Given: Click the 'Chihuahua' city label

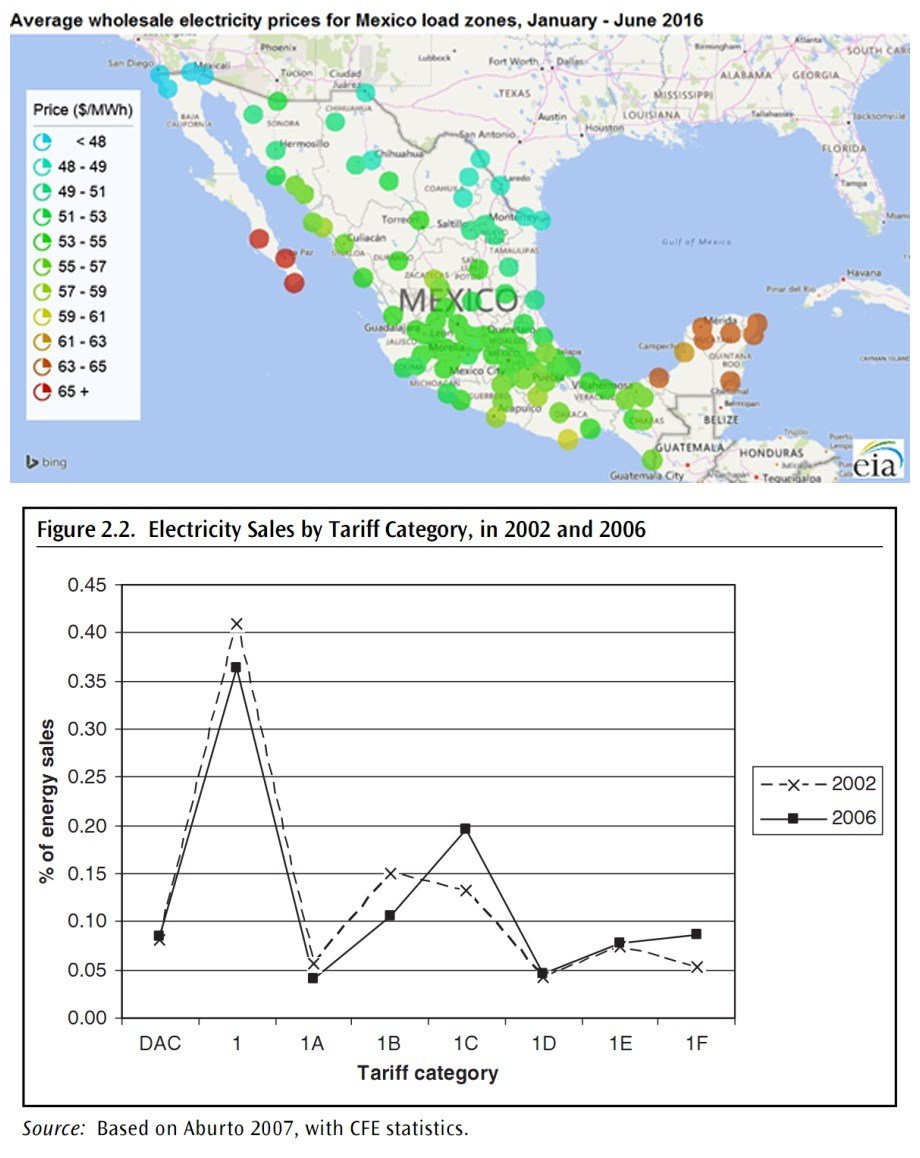Looking at the screenshot, I should 399,154.
